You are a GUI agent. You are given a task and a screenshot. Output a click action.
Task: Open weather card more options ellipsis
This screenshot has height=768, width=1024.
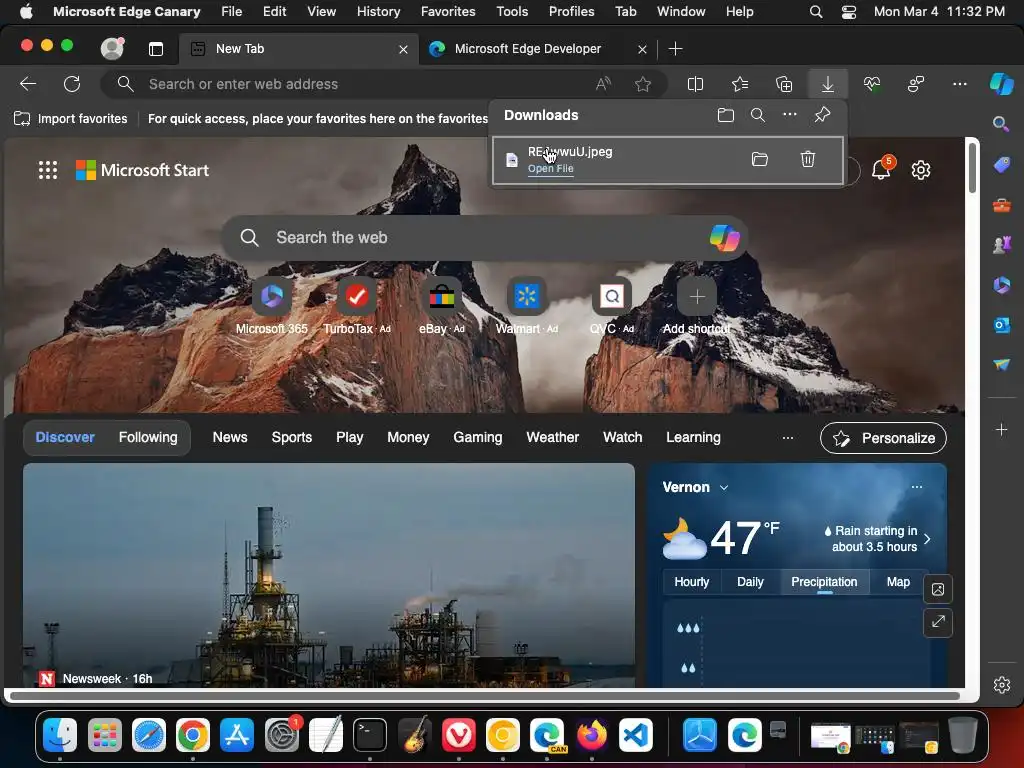[x=917, y=487]
